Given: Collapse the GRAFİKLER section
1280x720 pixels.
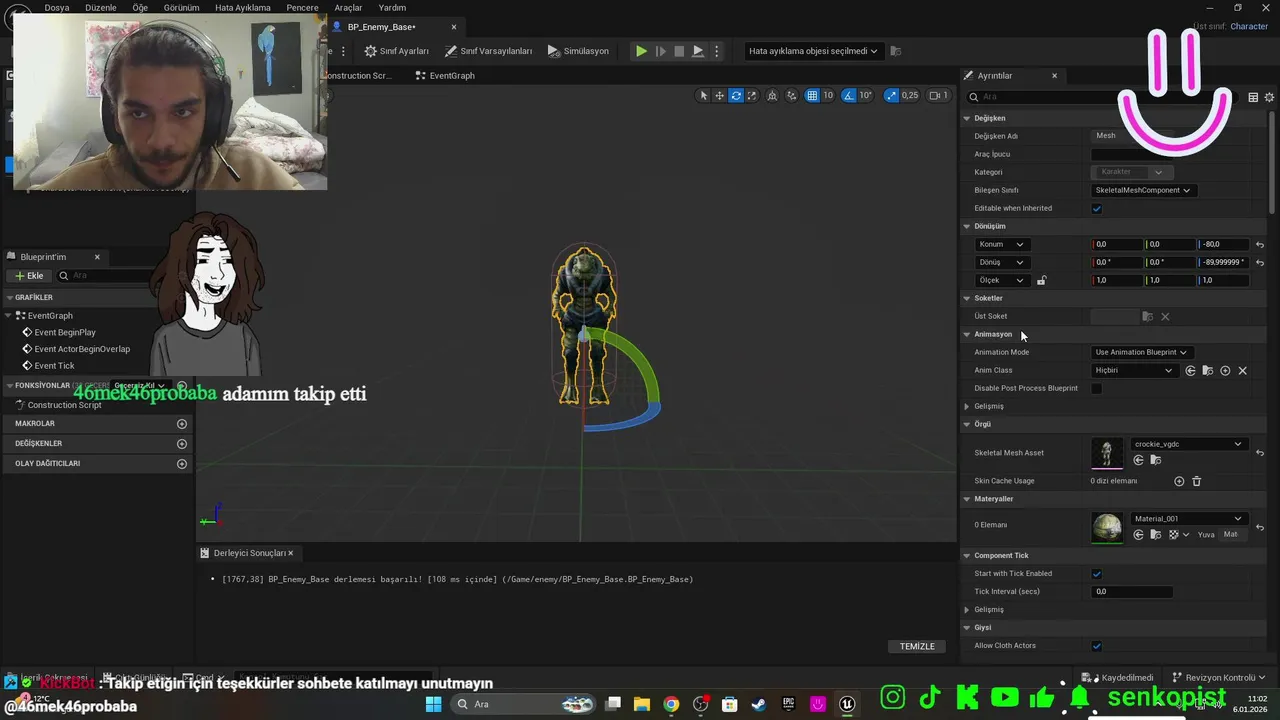Looking at the screenshot, I should (x=9, y=297).
